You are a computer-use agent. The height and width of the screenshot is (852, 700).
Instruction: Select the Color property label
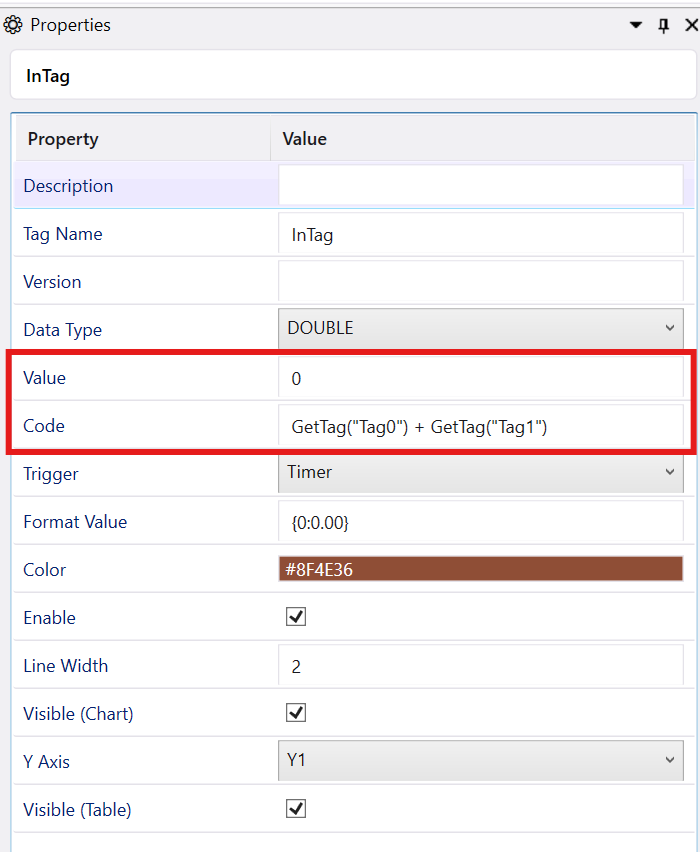[44, 569]
